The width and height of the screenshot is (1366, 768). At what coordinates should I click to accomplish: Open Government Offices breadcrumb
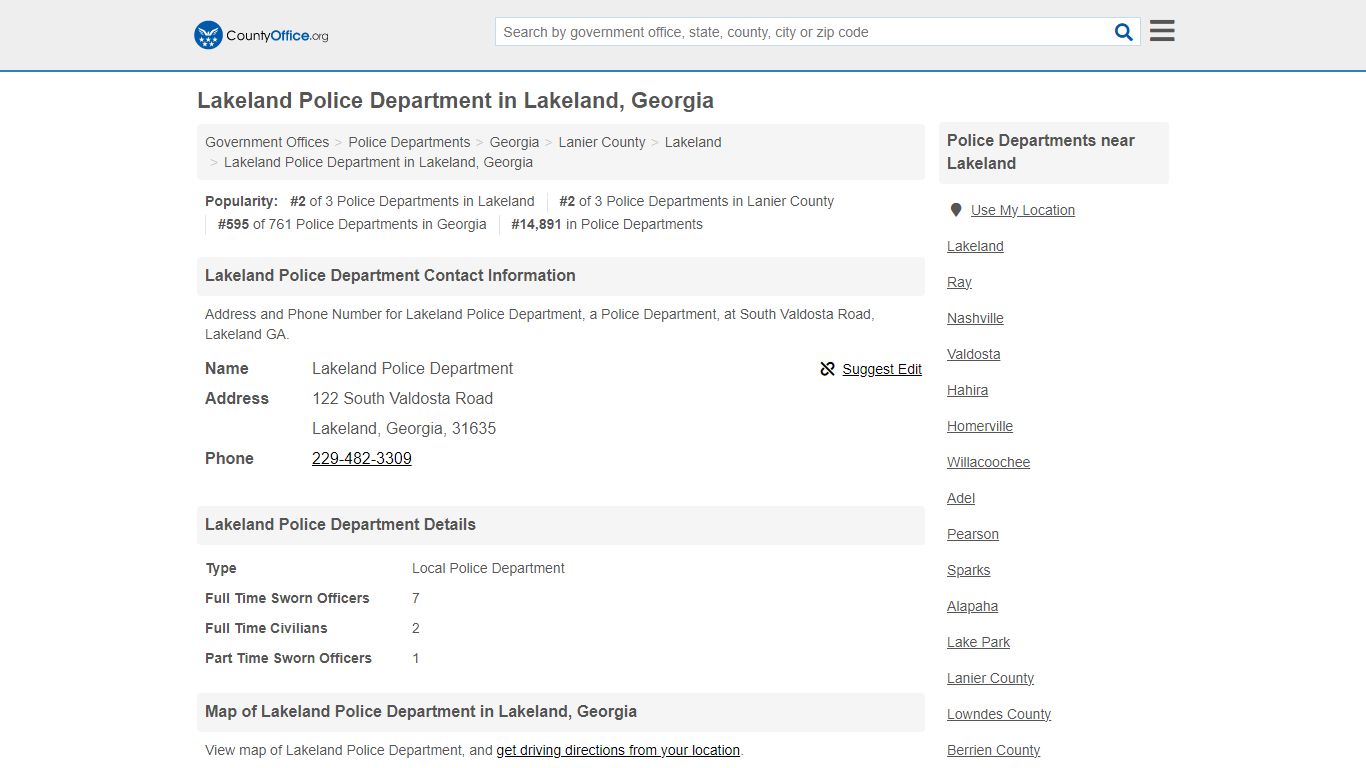coord(267,142)
